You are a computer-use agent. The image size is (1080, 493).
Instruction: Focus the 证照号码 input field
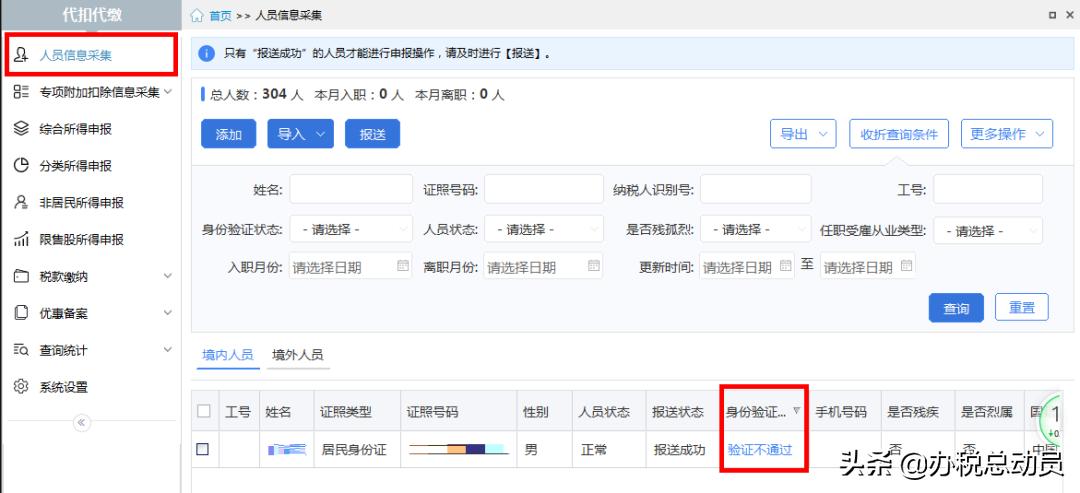(544, 189)
